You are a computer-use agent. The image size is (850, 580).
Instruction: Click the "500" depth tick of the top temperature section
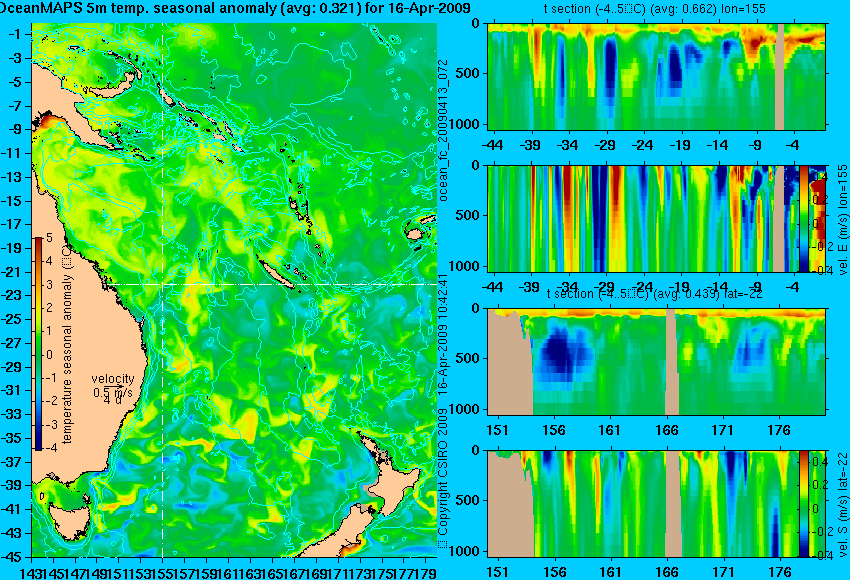point(469,73)
